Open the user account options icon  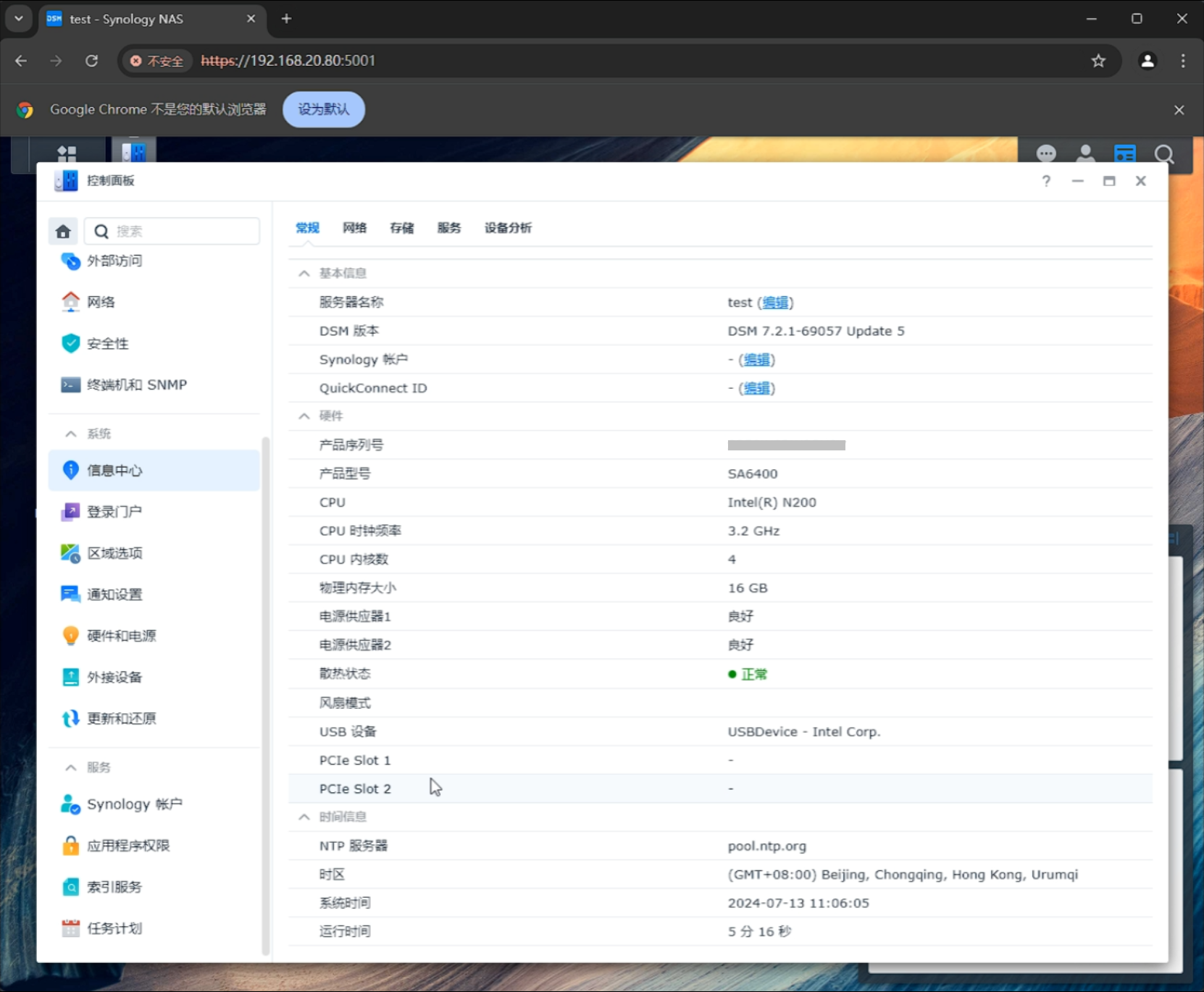pos(1085,154)
